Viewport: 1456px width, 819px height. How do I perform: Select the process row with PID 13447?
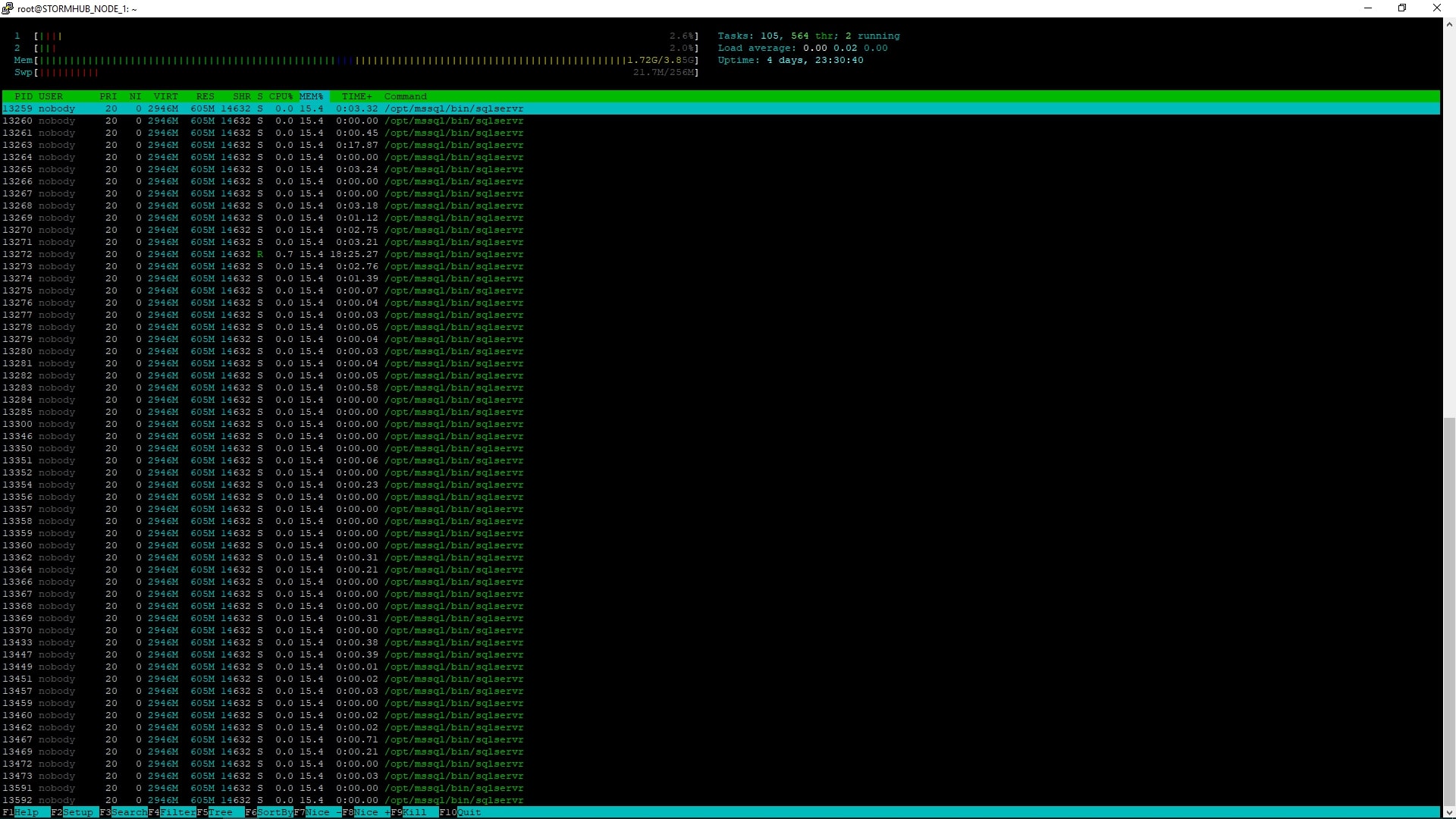(x=720, y=654)
